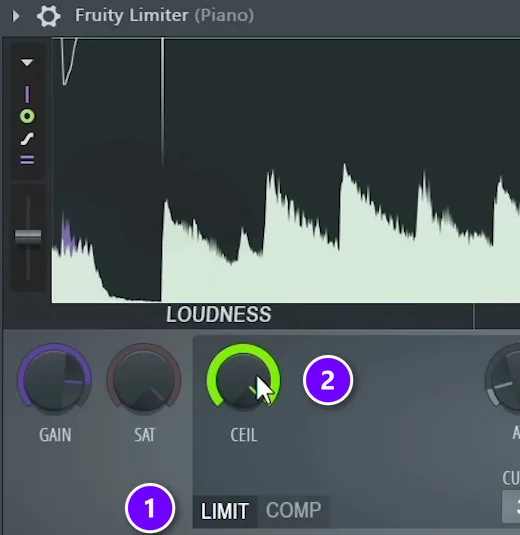Click inside the waveform analysis display
This screenshot has height=535, width=520.
click(286, 170)
